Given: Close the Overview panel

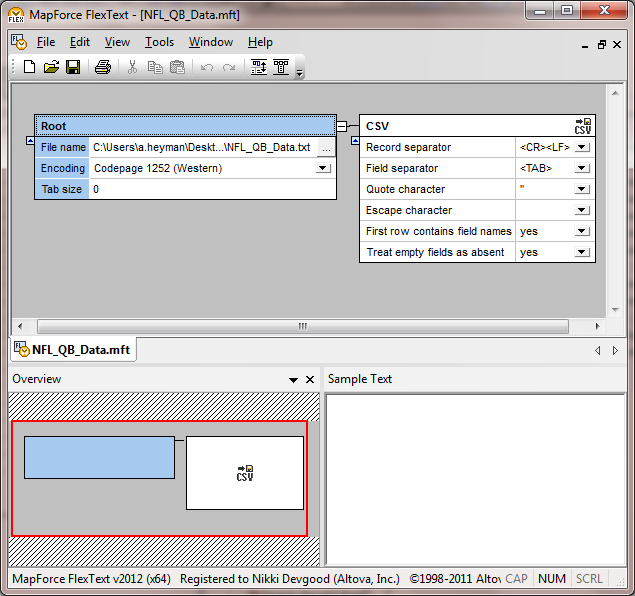Looking at the screenshot, I should pos(310,379).
